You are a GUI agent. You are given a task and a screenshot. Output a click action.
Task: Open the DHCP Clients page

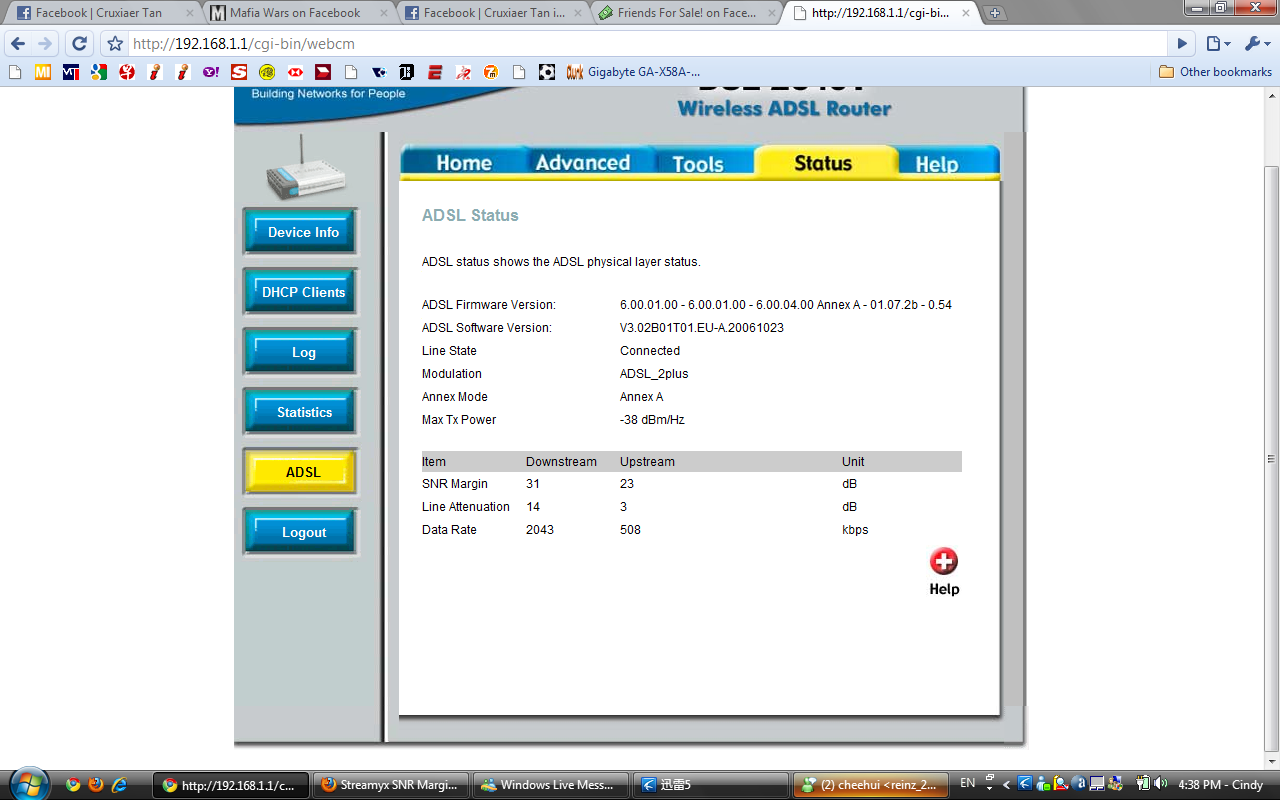point(303,292)
